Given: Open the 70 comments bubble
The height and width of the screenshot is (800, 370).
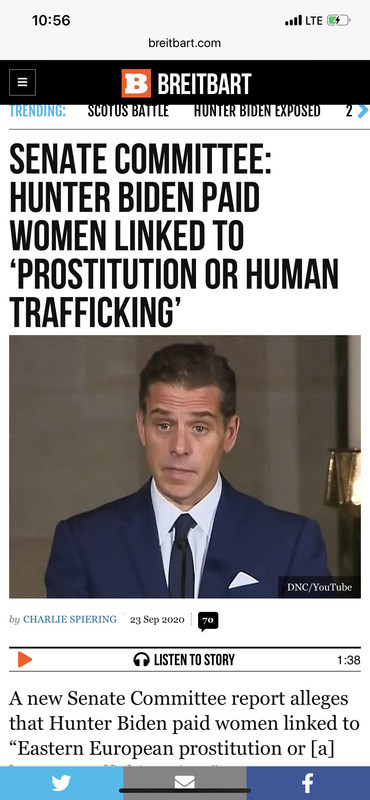Looking at the screenshot, I should 208,620.
